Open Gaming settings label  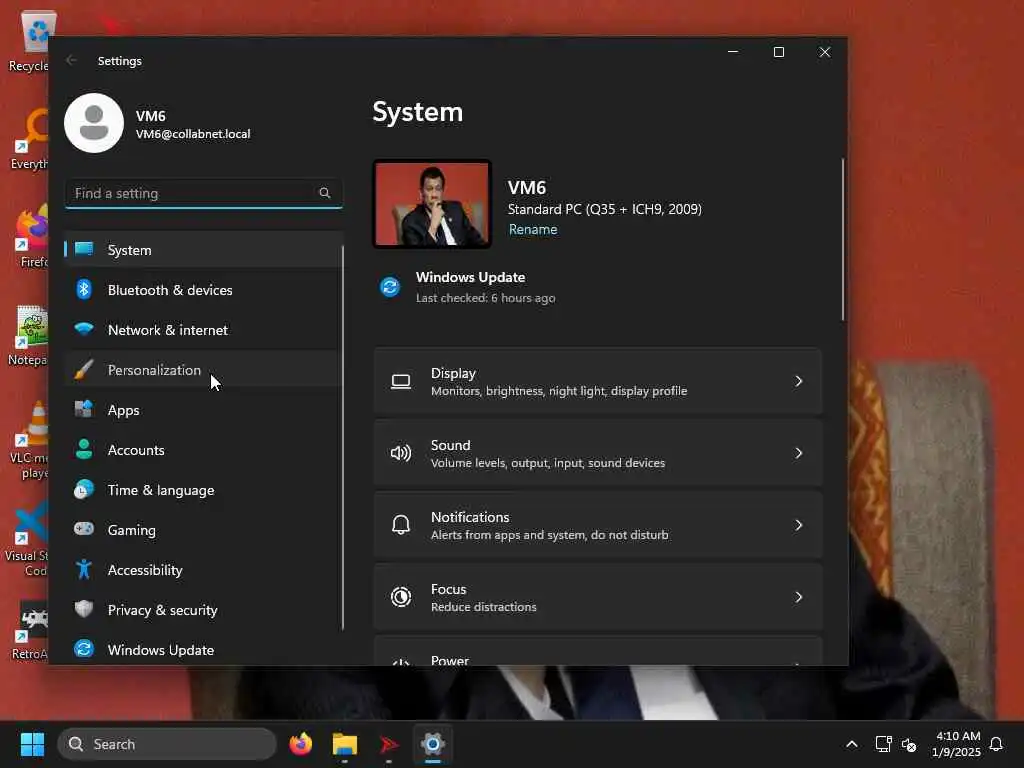(x=132, y=530)
